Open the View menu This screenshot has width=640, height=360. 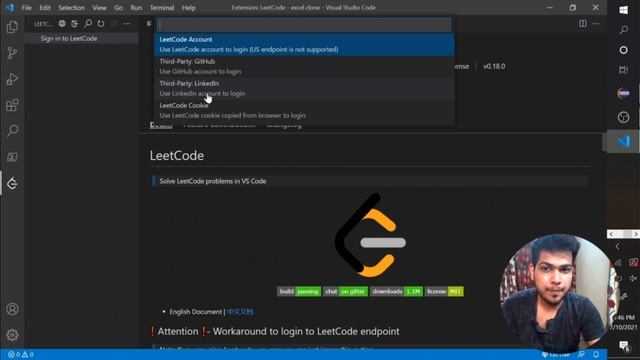click(99, 8)
